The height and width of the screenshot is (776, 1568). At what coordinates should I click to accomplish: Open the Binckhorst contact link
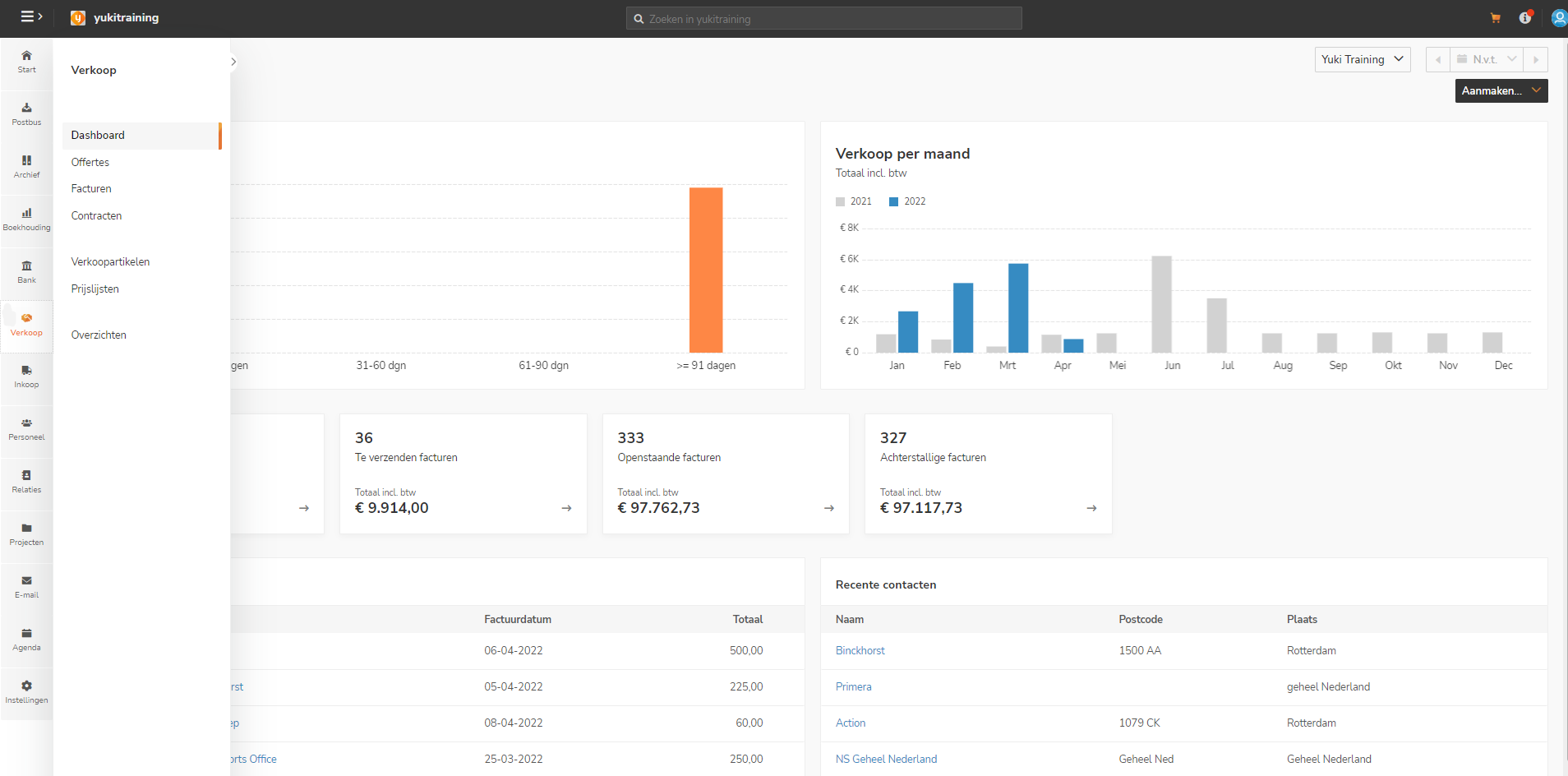[x=860, y=651]
